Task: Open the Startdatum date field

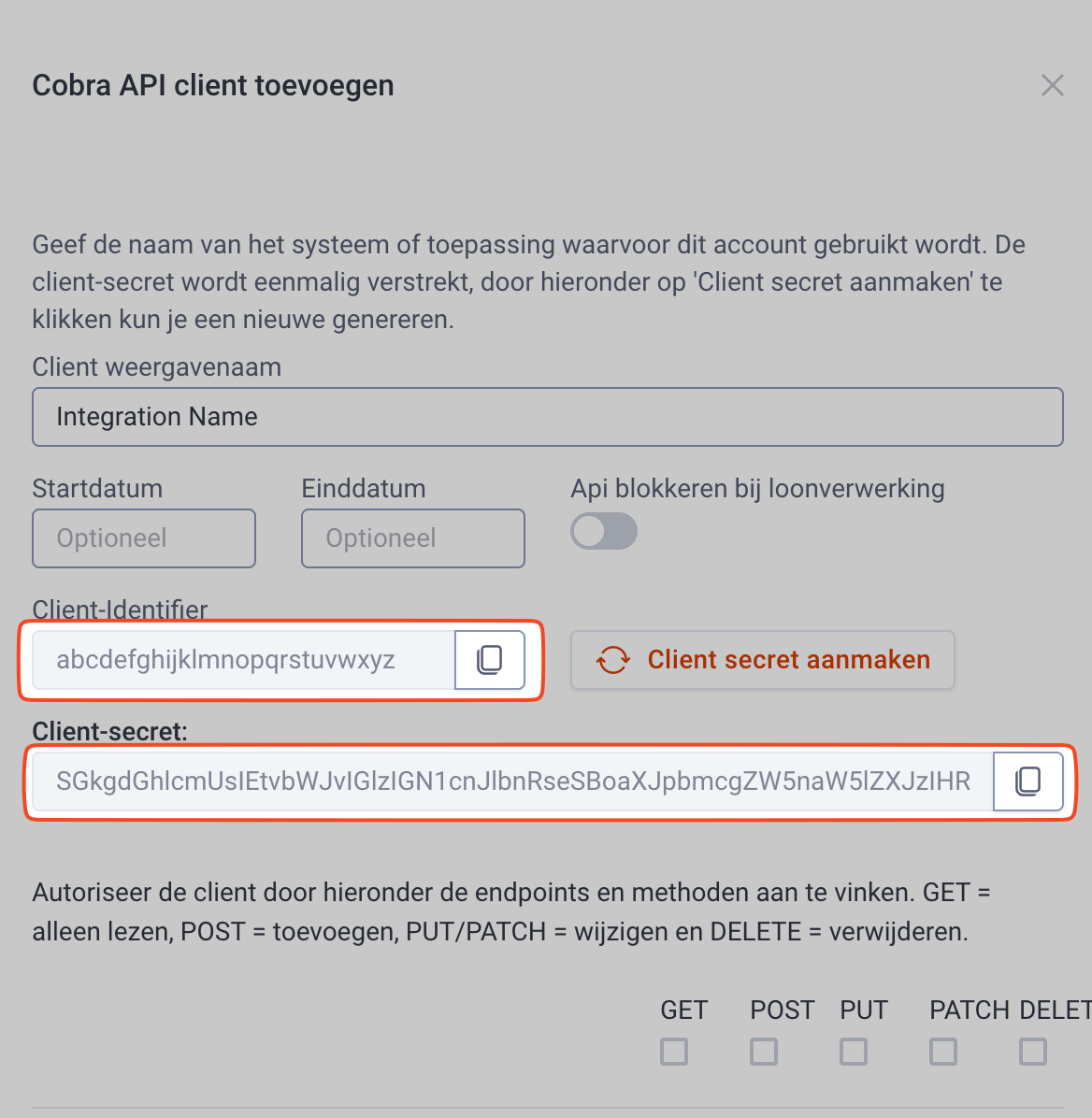Action: (x=144, y=538)
